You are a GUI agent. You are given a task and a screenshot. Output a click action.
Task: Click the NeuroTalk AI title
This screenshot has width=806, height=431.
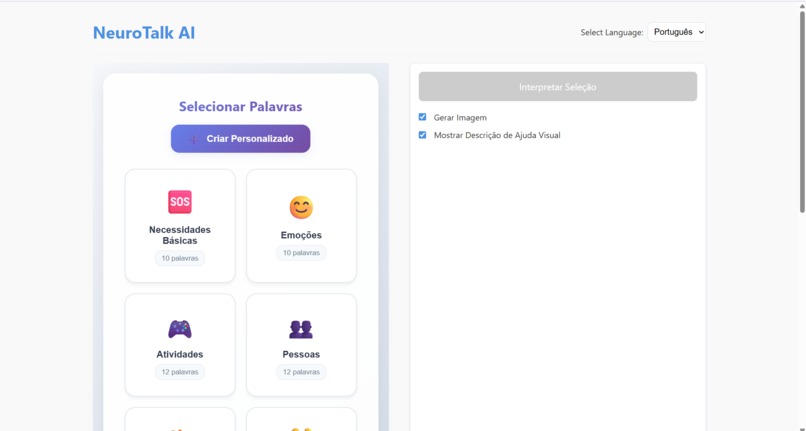pyautogui.click(x=144, y=33)
